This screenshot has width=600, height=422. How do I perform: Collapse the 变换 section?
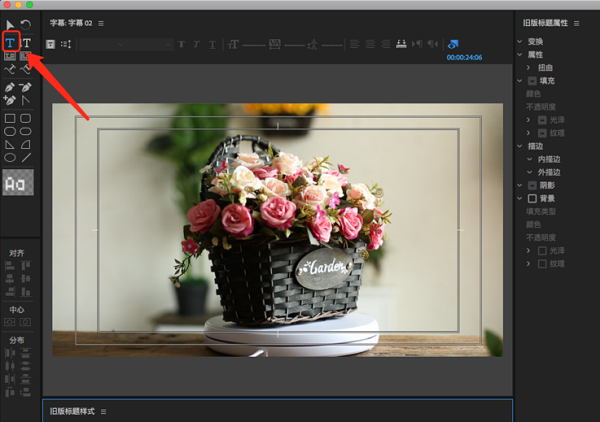point(520,41)
